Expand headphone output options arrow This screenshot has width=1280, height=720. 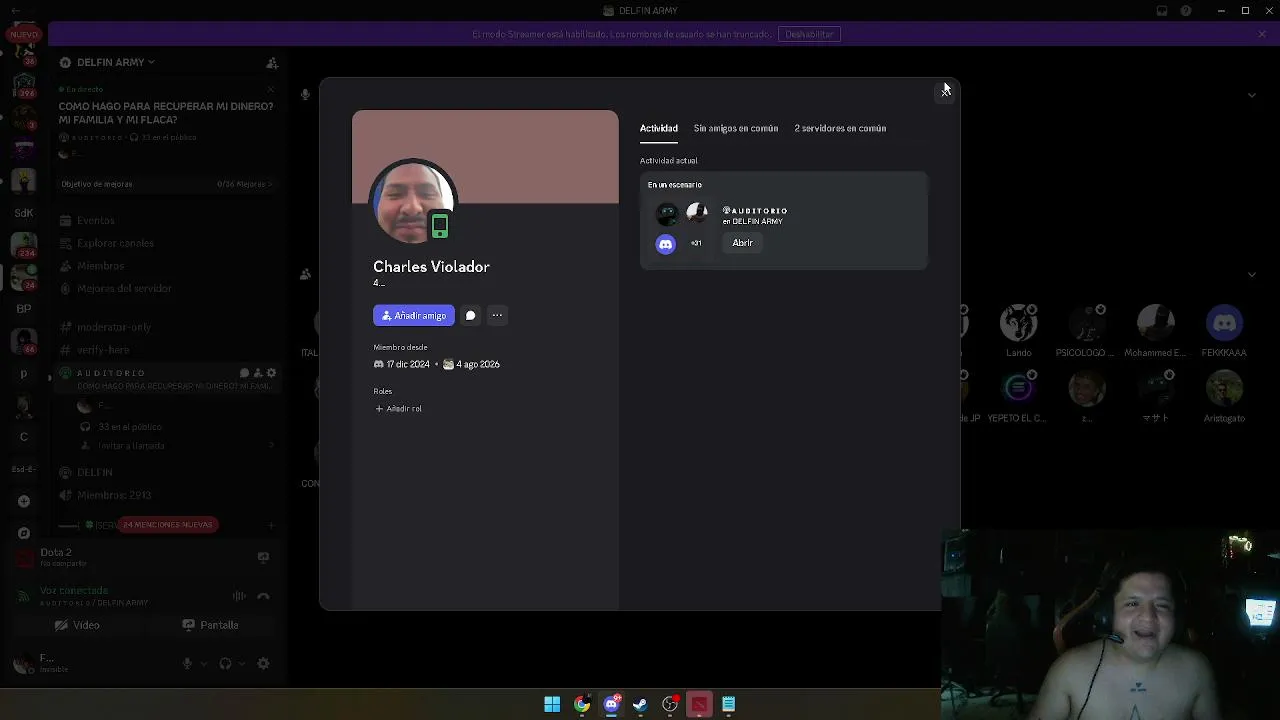pos(242,664)
